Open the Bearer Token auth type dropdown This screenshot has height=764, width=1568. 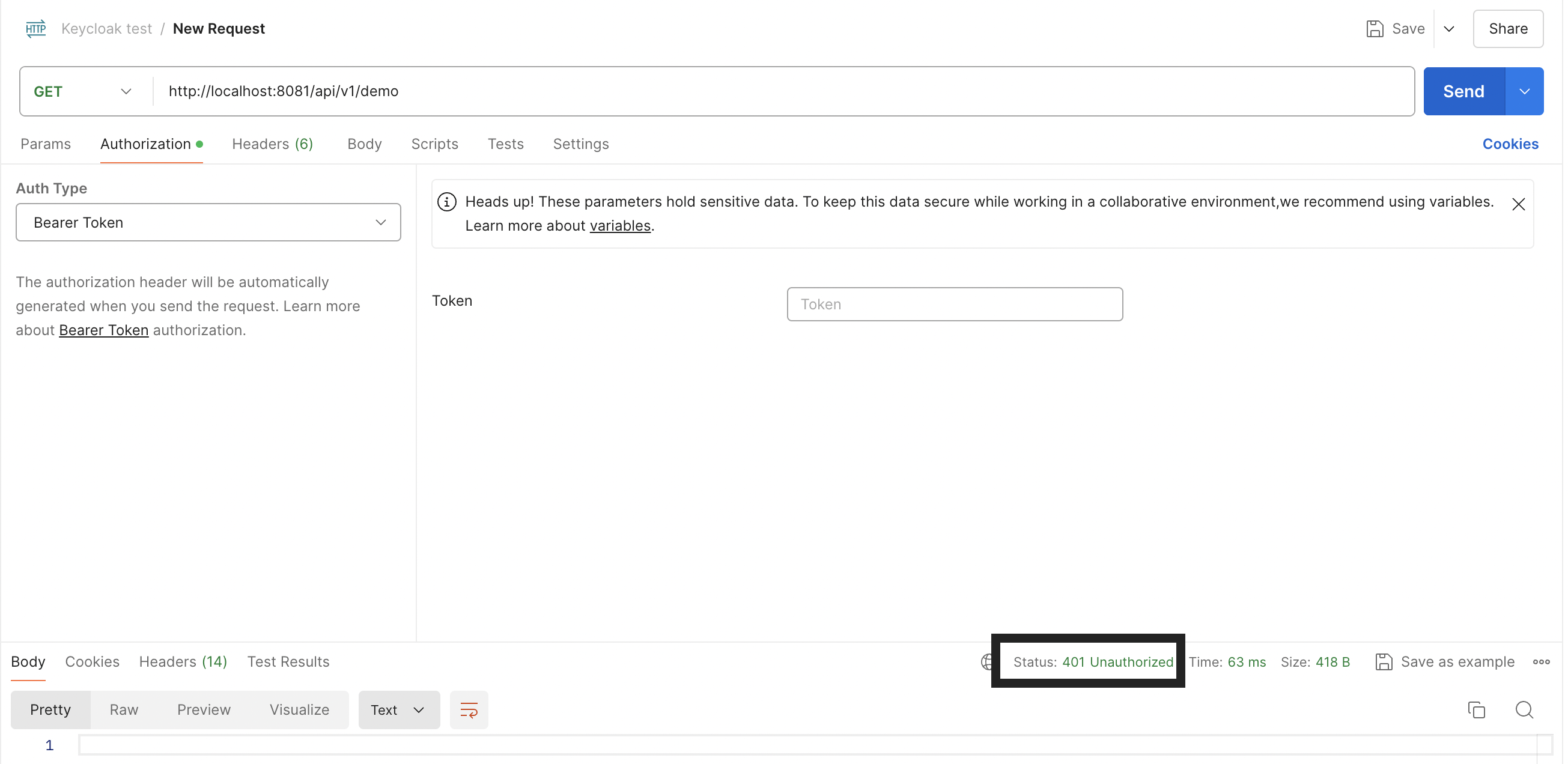coord(208,222)
